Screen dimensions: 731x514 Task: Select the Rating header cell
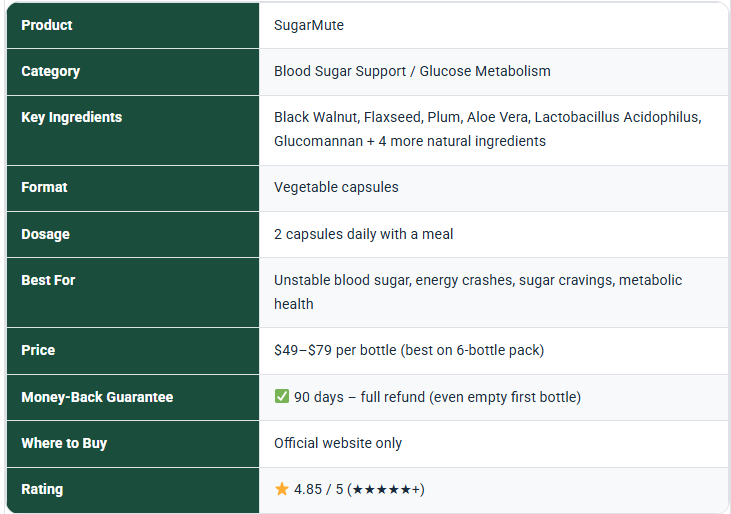tap(133, 490)
